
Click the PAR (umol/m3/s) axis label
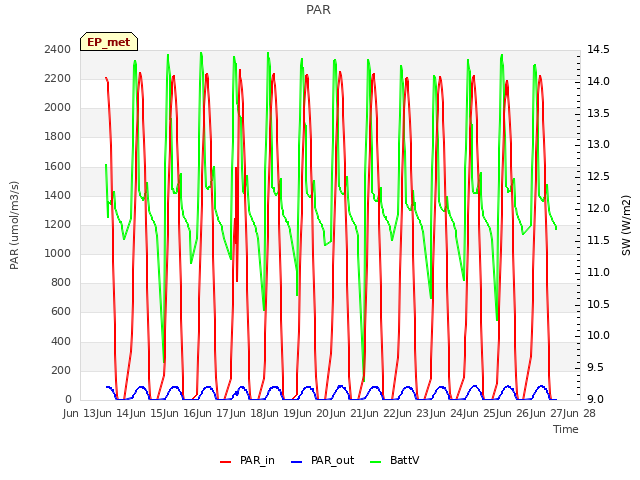point(14,225)
